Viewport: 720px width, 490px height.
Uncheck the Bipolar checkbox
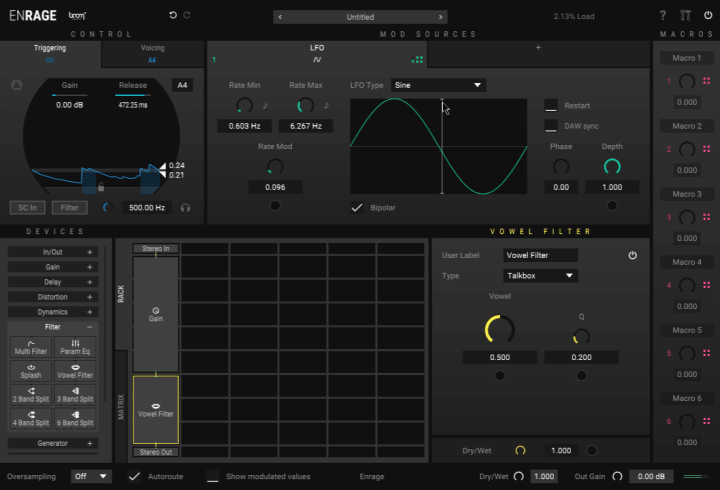coord(357,208)
